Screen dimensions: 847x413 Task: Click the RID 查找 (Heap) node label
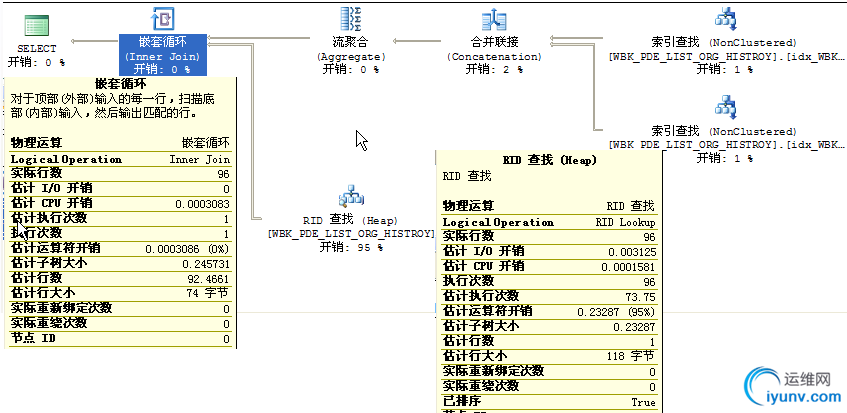(351, 220)
